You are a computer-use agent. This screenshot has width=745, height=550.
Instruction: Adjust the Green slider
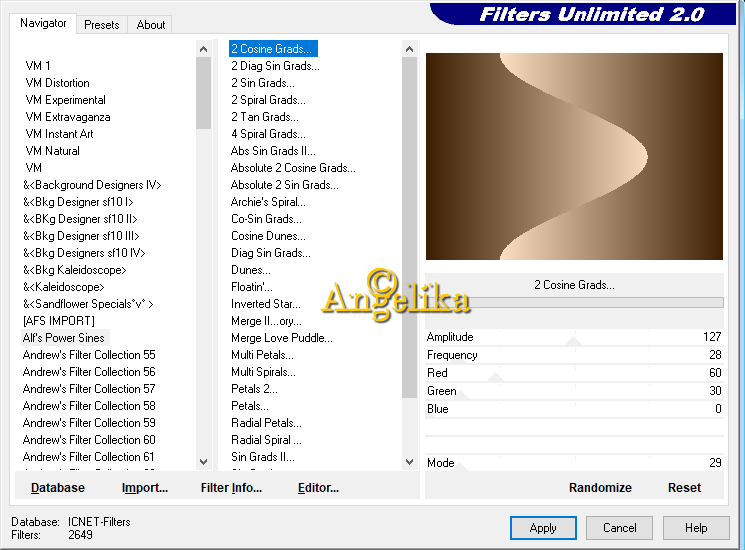pyautogui.click(x=574, y=391)
